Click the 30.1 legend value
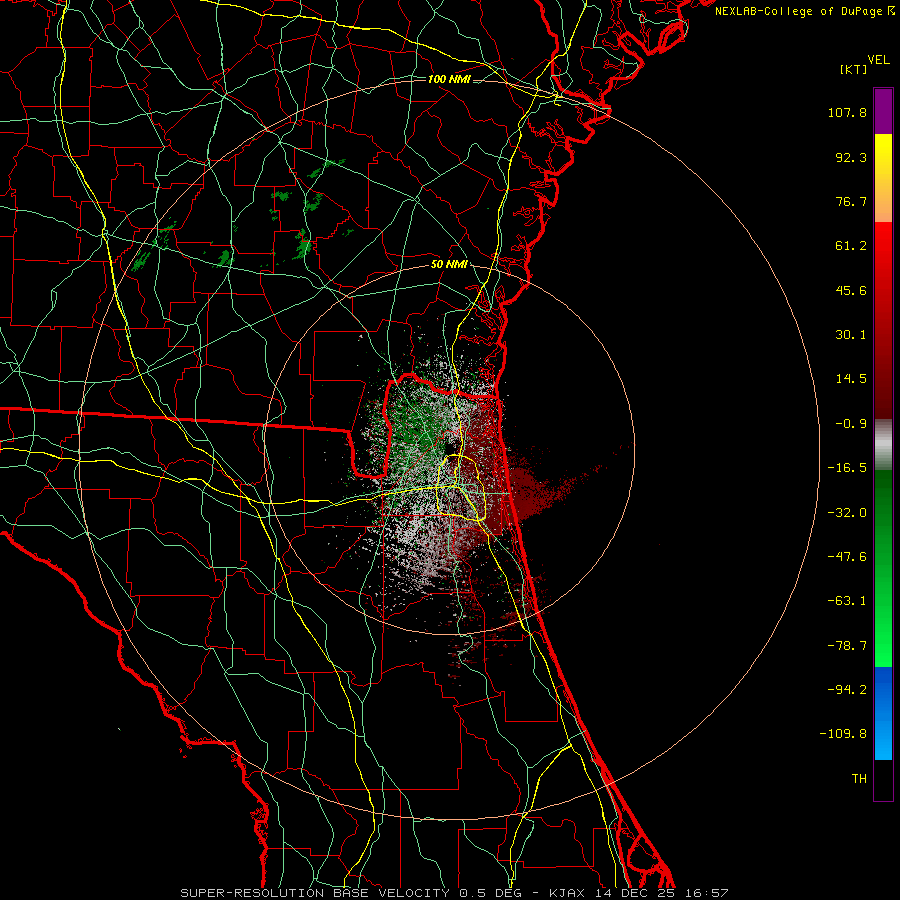900x900 pixels. coord(851,335)
